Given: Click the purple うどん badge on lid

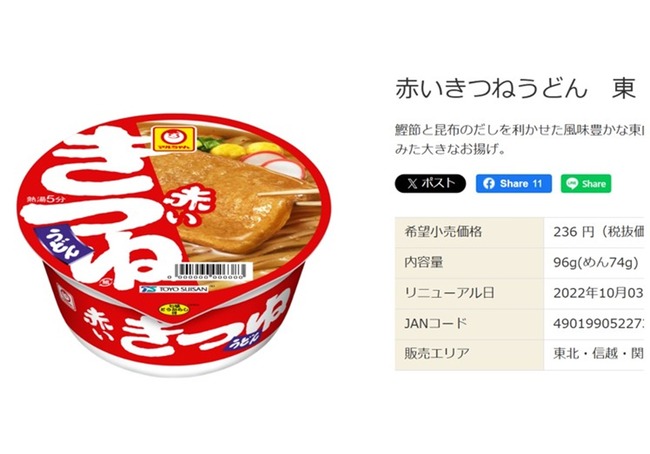Looking at the screenshot, I should pyautogui.click(x=63, y=243).
